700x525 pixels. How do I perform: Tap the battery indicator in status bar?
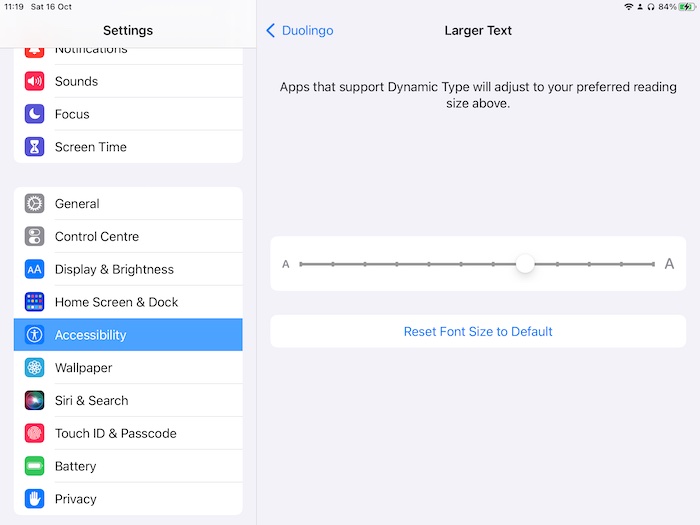pos(686,7)
